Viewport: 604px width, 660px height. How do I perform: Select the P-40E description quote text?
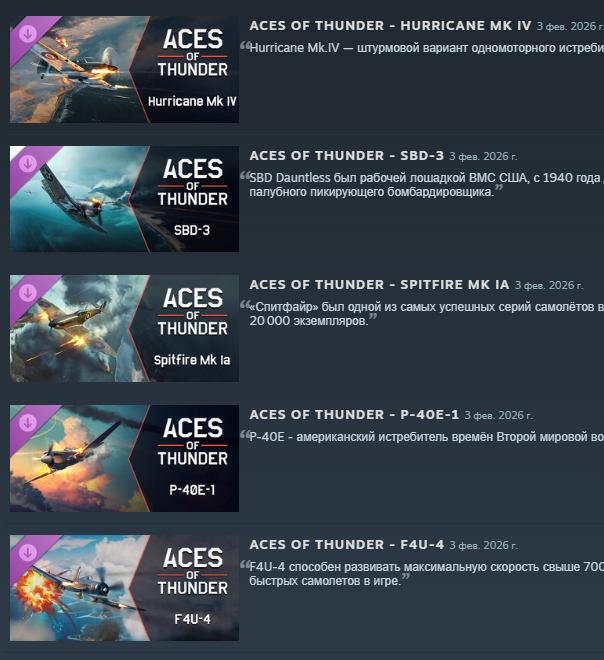pos(426,437)
